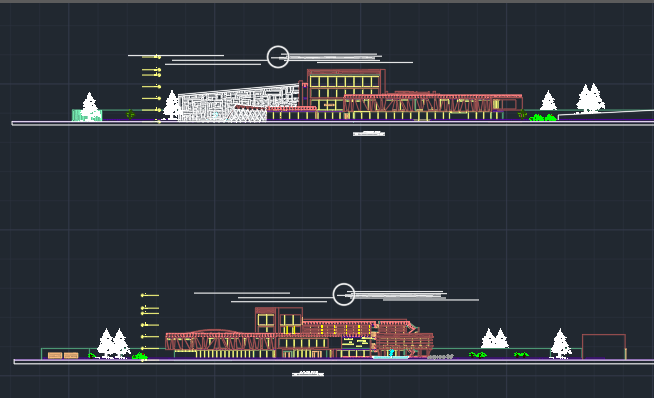This screenshot has width=654, height=398.
Task: Click the yellow level markers beside the upper elevation
Action: point(152,88)
